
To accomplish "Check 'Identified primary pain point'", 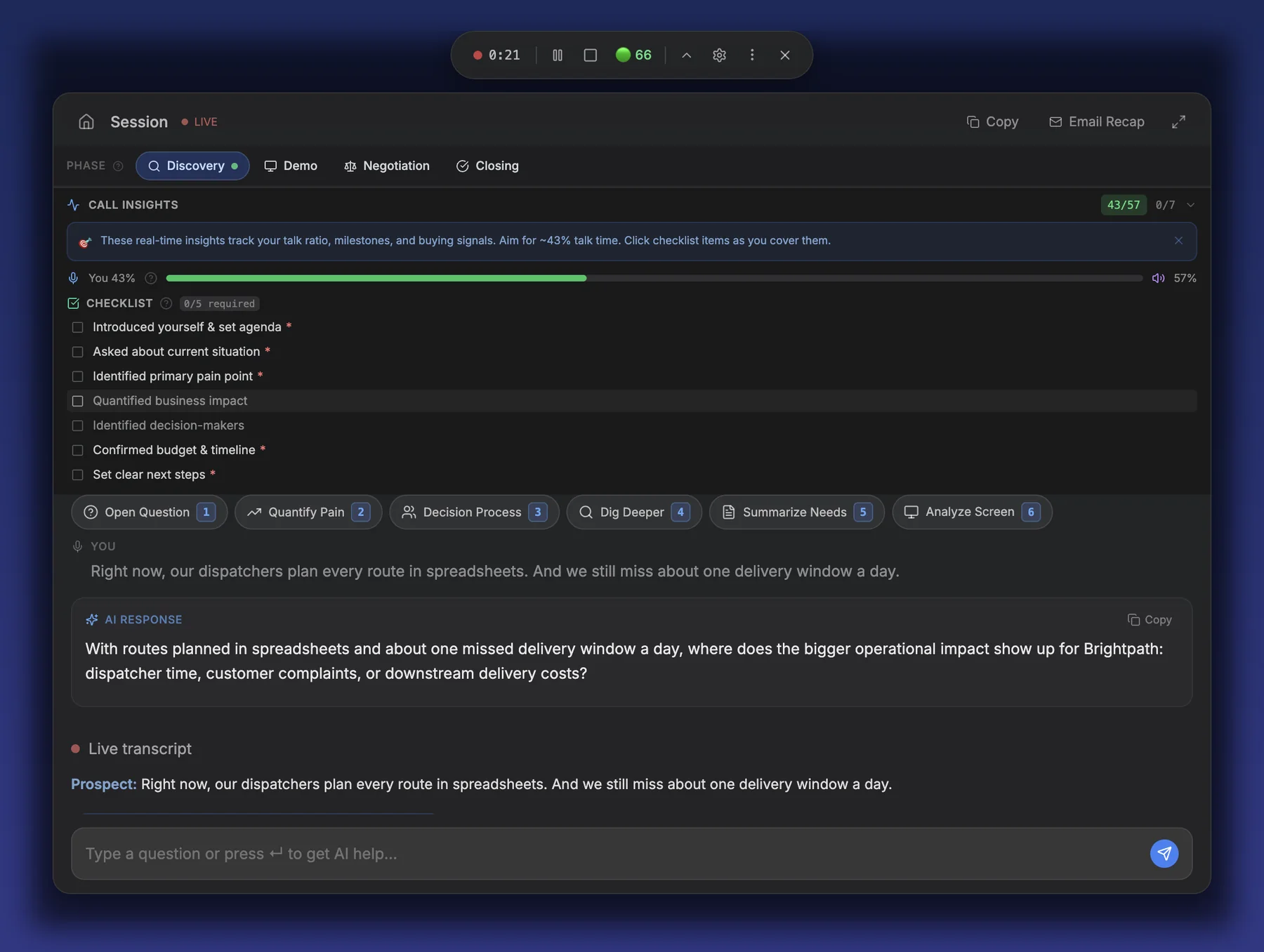I will (x=77, y=376).
